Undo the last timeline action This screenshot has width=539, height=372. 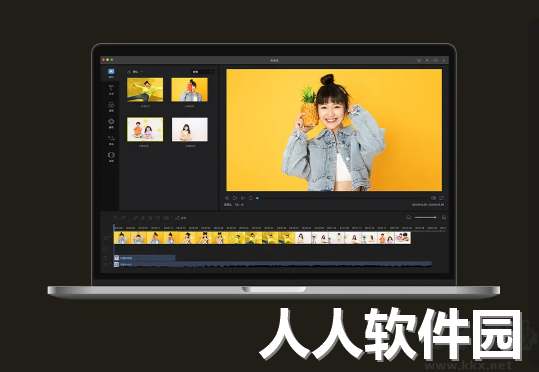(x=116, y=218)
